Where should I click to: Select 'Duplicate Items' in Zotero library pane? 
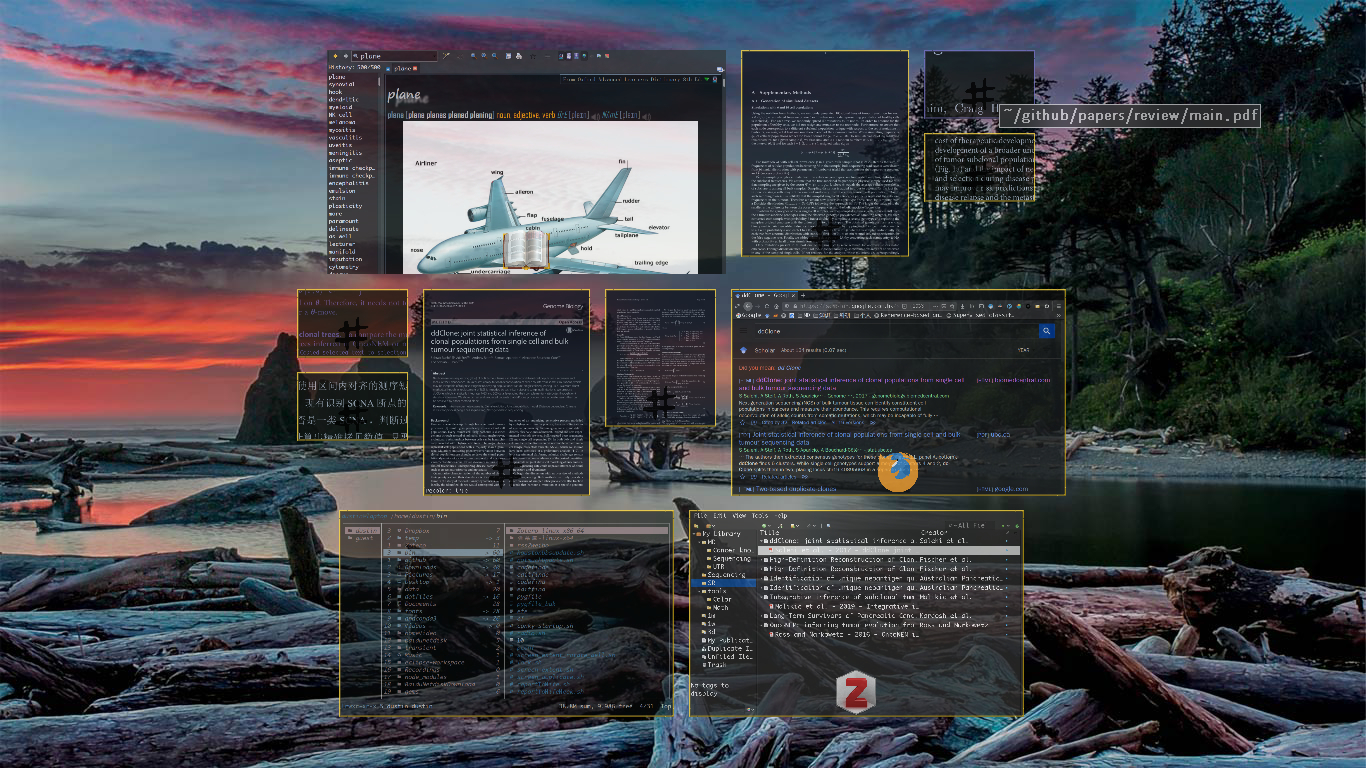pyautogui.click(x=727, y=649)
